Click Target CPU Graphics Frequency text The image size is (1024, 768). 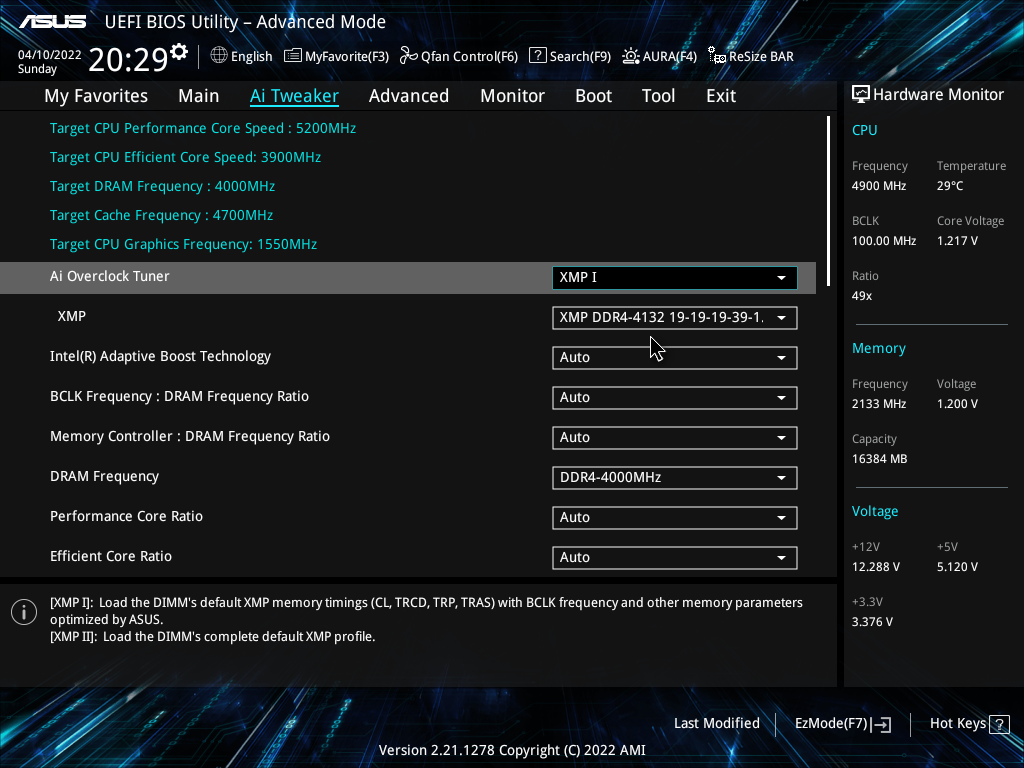184,244
